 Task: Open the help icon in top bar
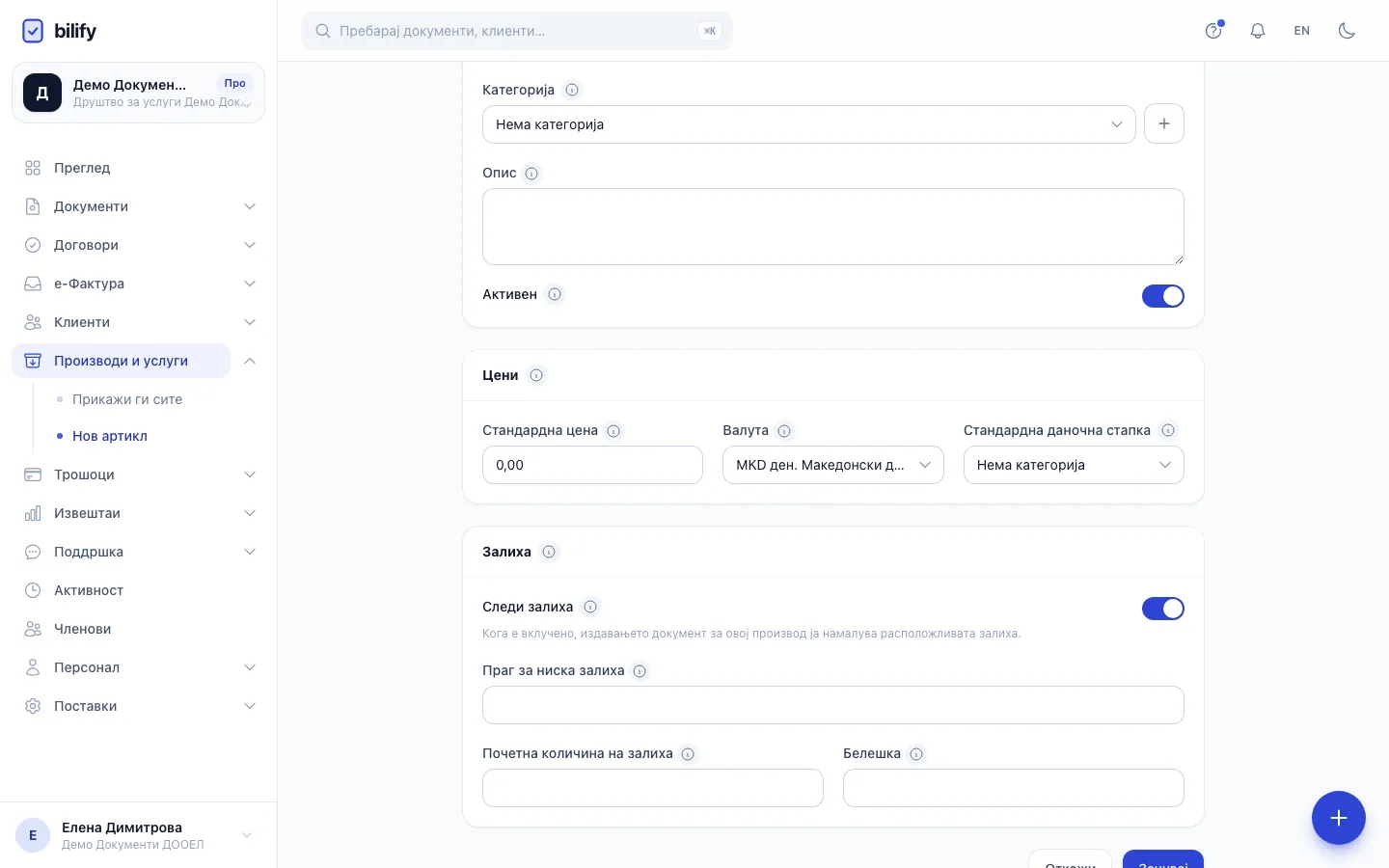(1213, 31)
